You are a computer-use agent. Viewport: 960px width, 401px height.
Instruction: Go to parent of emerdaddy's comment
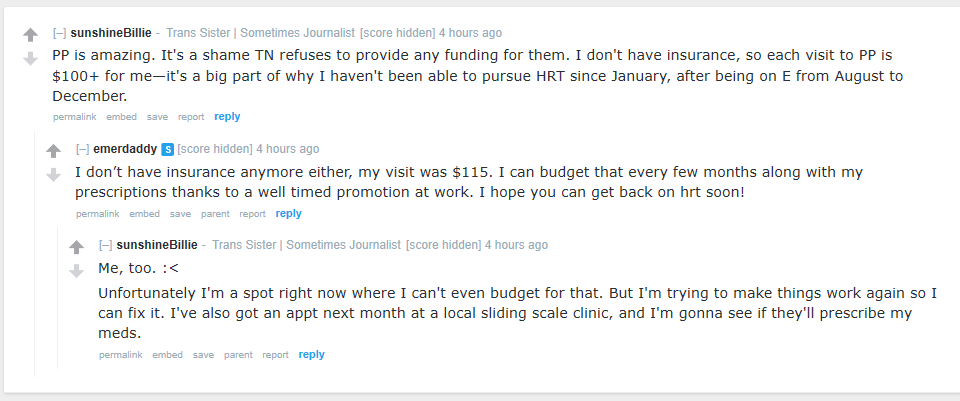(216, 214)
